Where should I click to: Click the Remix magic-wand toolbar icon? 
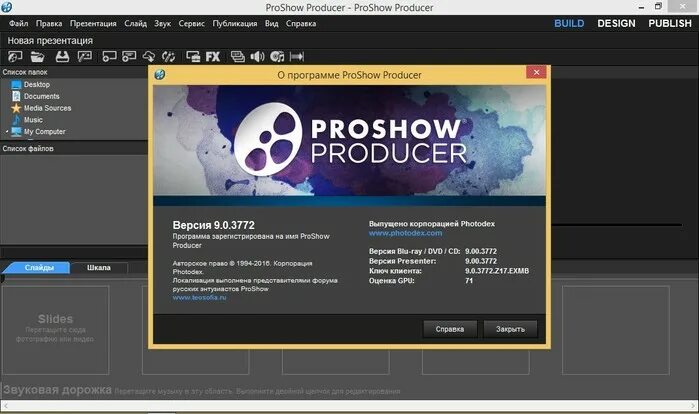tap(168, 57)
